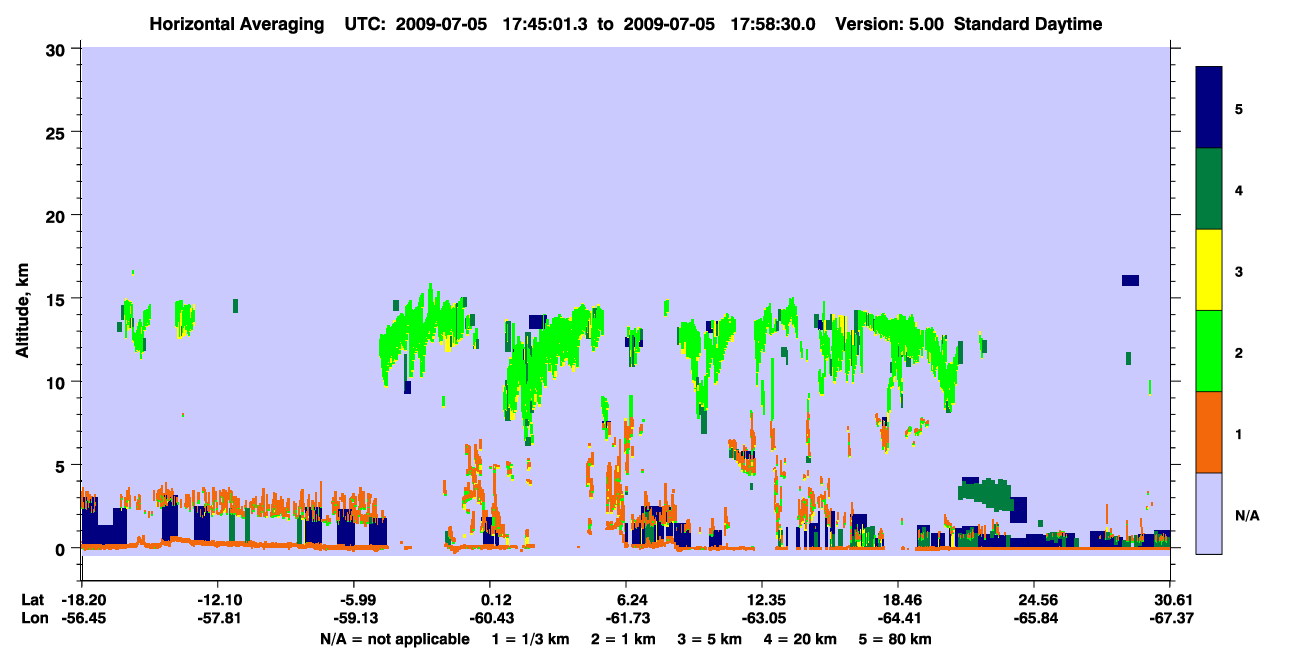Click the dark green colorbar segment labeled 4
The width and height of the screenshot is (1300, 667).
coord(1209,189)
